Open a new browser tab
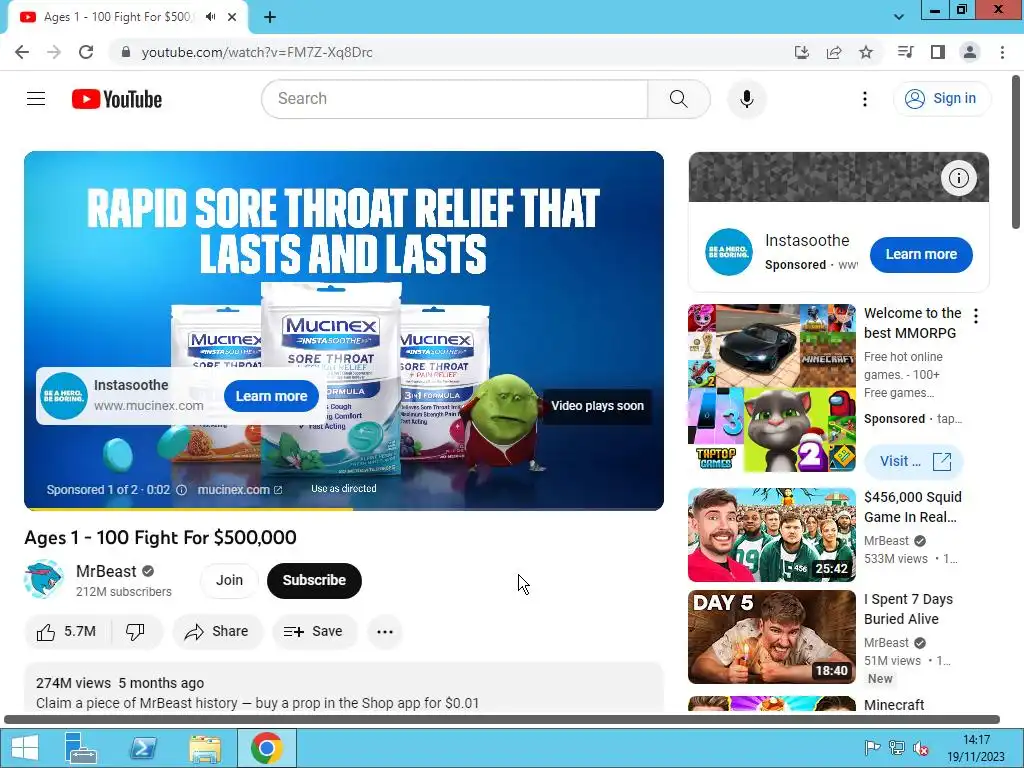Viewport: 1024px width, 768px height. pyautogui.click(x=270, y=17)
